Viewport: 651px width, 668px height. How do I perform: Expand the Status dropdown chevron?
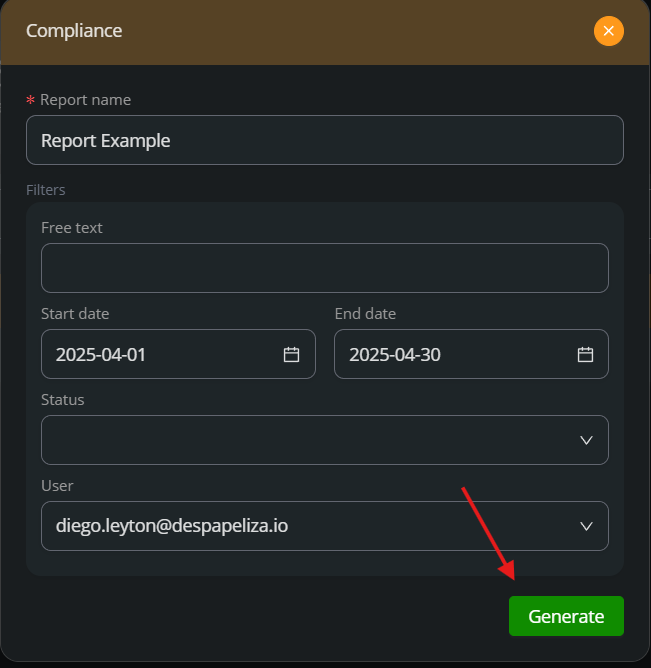[586, 440]
